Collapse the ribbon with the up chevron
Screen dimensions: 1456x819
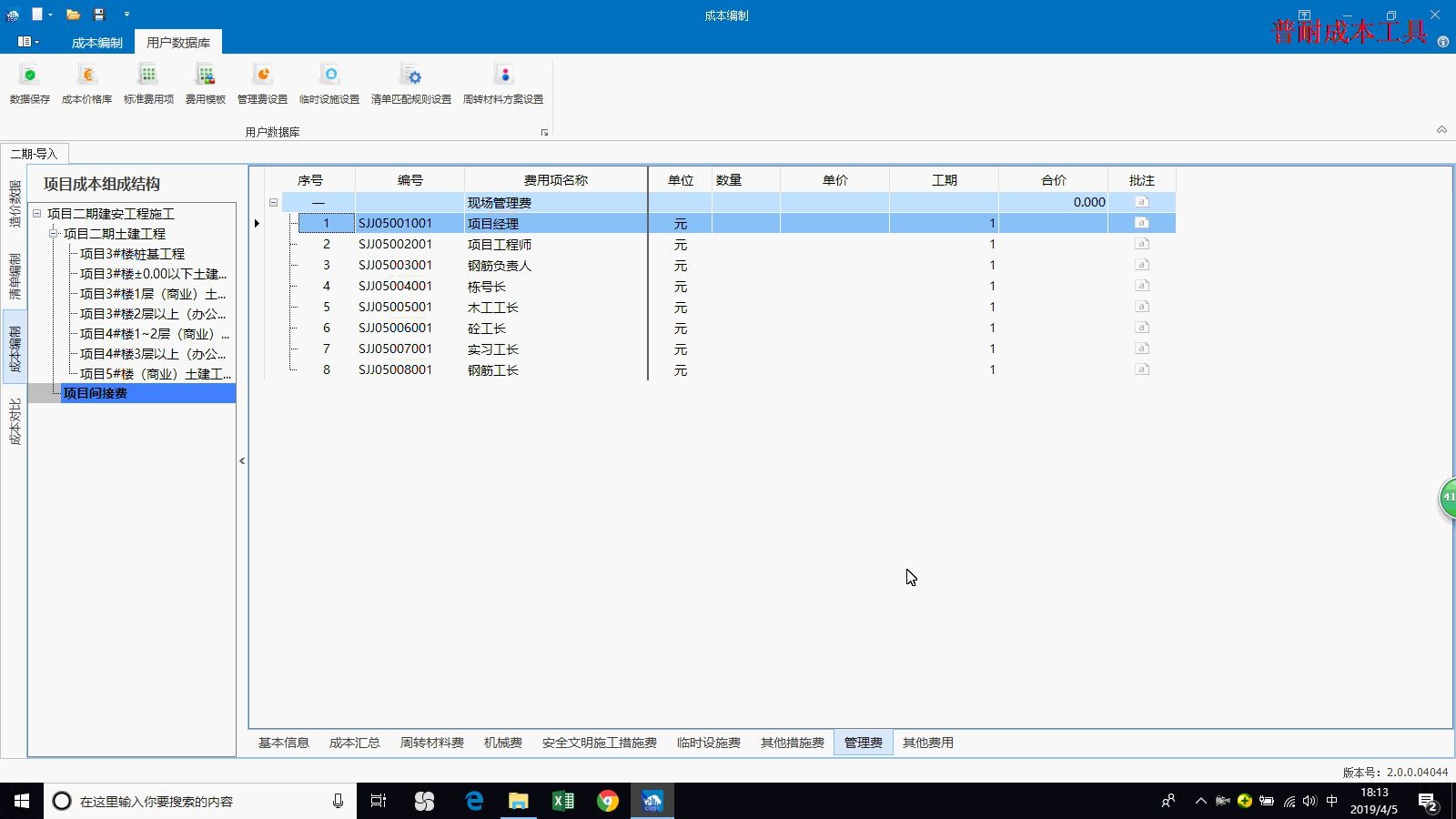pyautogui.click(x=1441, y=130)
